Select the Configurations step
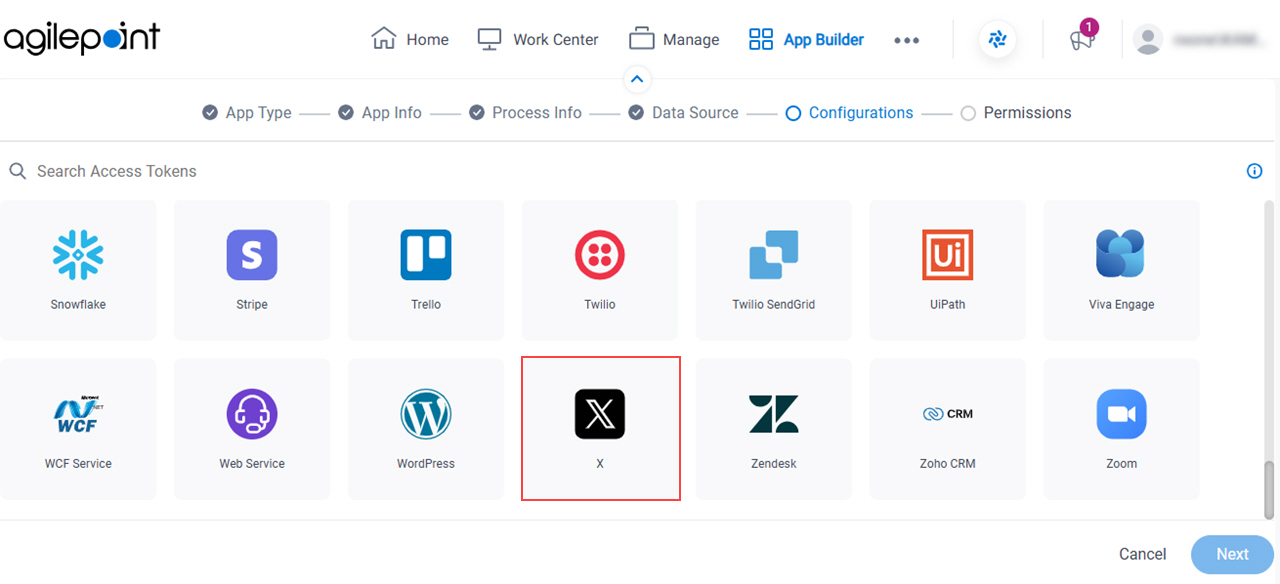The width and height of the screenshot is (1280, 584). [849, 113]
